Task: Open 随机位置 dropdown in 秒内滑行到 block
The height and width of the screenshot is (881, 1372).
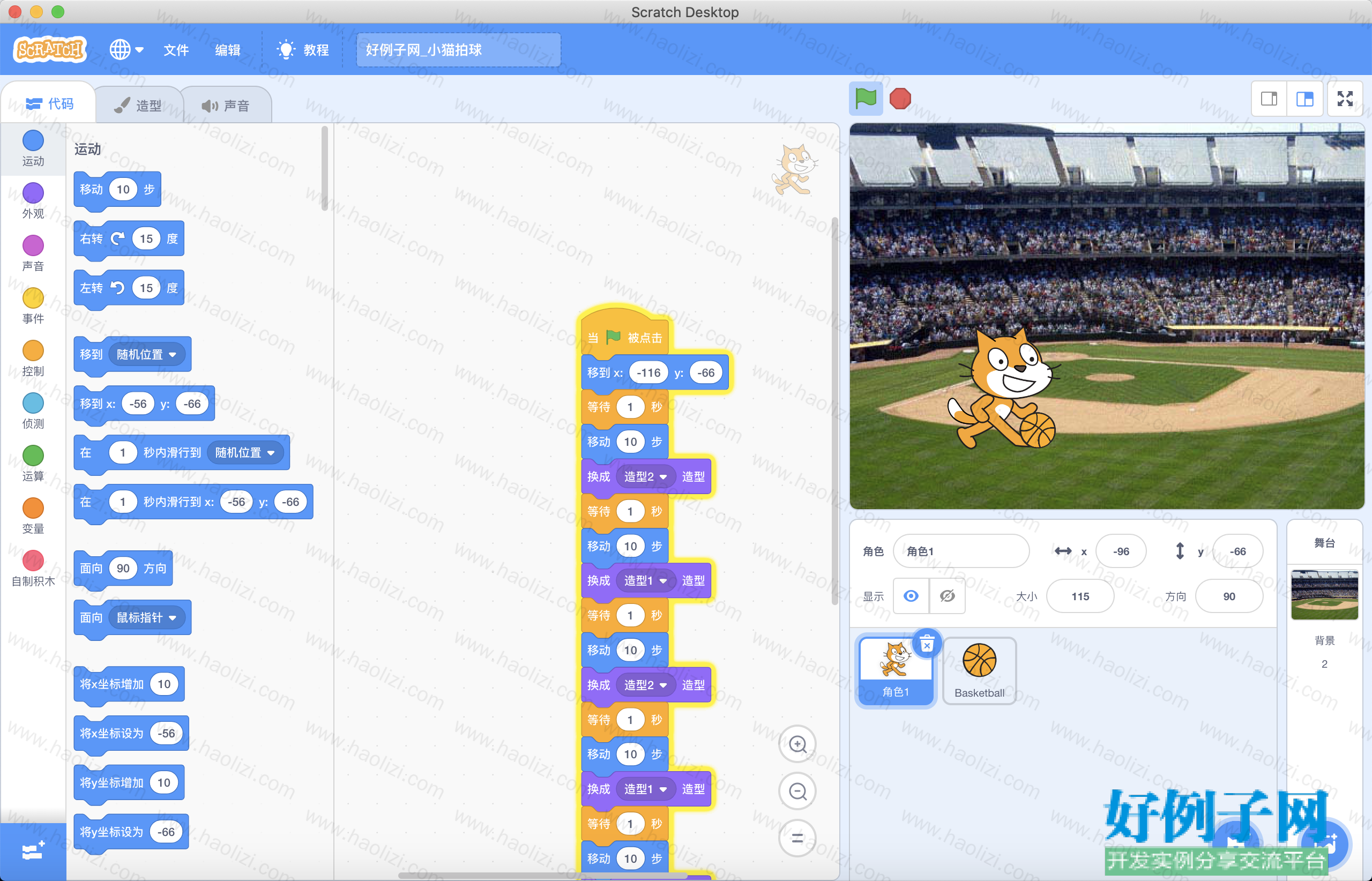Action: [245, 452]
